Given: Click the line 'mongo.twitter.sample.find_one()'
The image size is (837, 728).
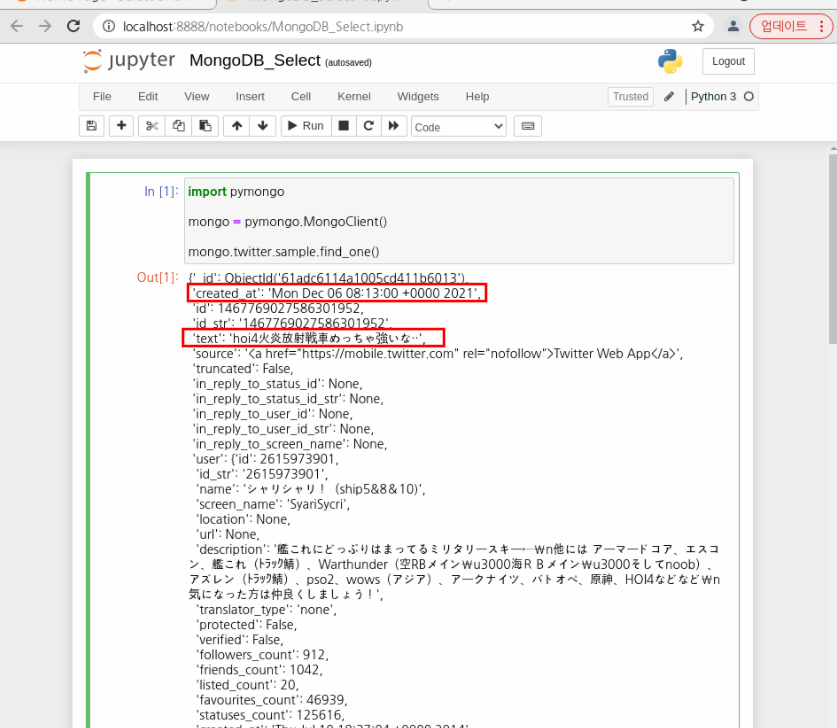Looking at the screenshot, I should [x=283, y=251].
